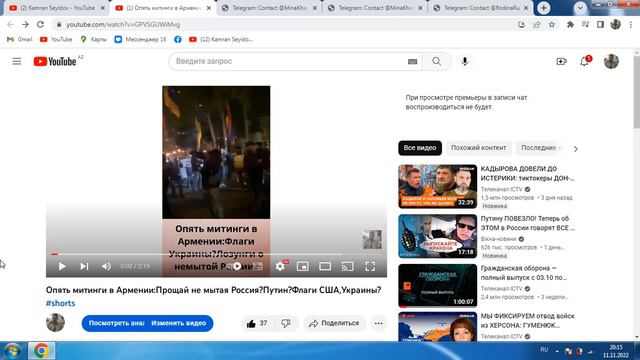Open the Путину ПОВЕЗЛО video thumbnail
Image resolution: width=640 pixels, height=360 pixels.
438,236
